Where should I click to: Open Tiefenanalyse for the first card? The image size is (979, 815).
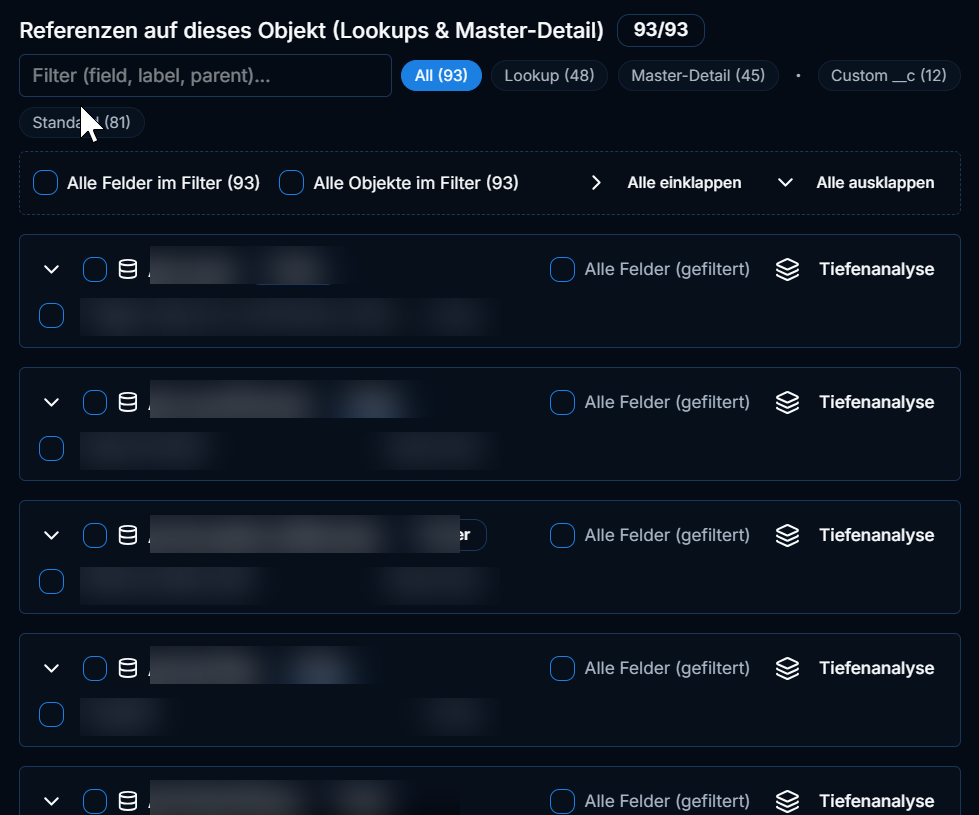click(877, 270)
